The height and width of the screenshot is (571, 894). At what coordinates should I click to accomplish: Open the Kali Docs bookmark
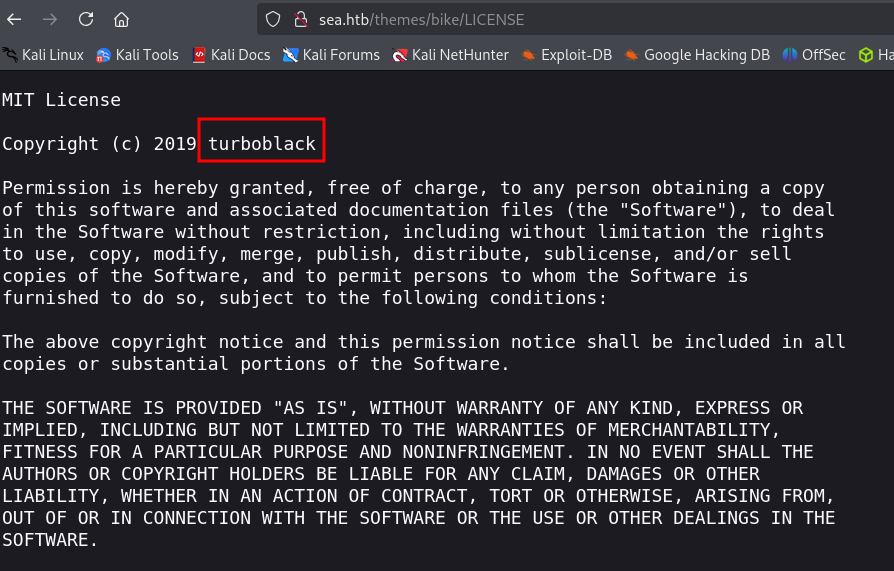[x=231, y=55]
